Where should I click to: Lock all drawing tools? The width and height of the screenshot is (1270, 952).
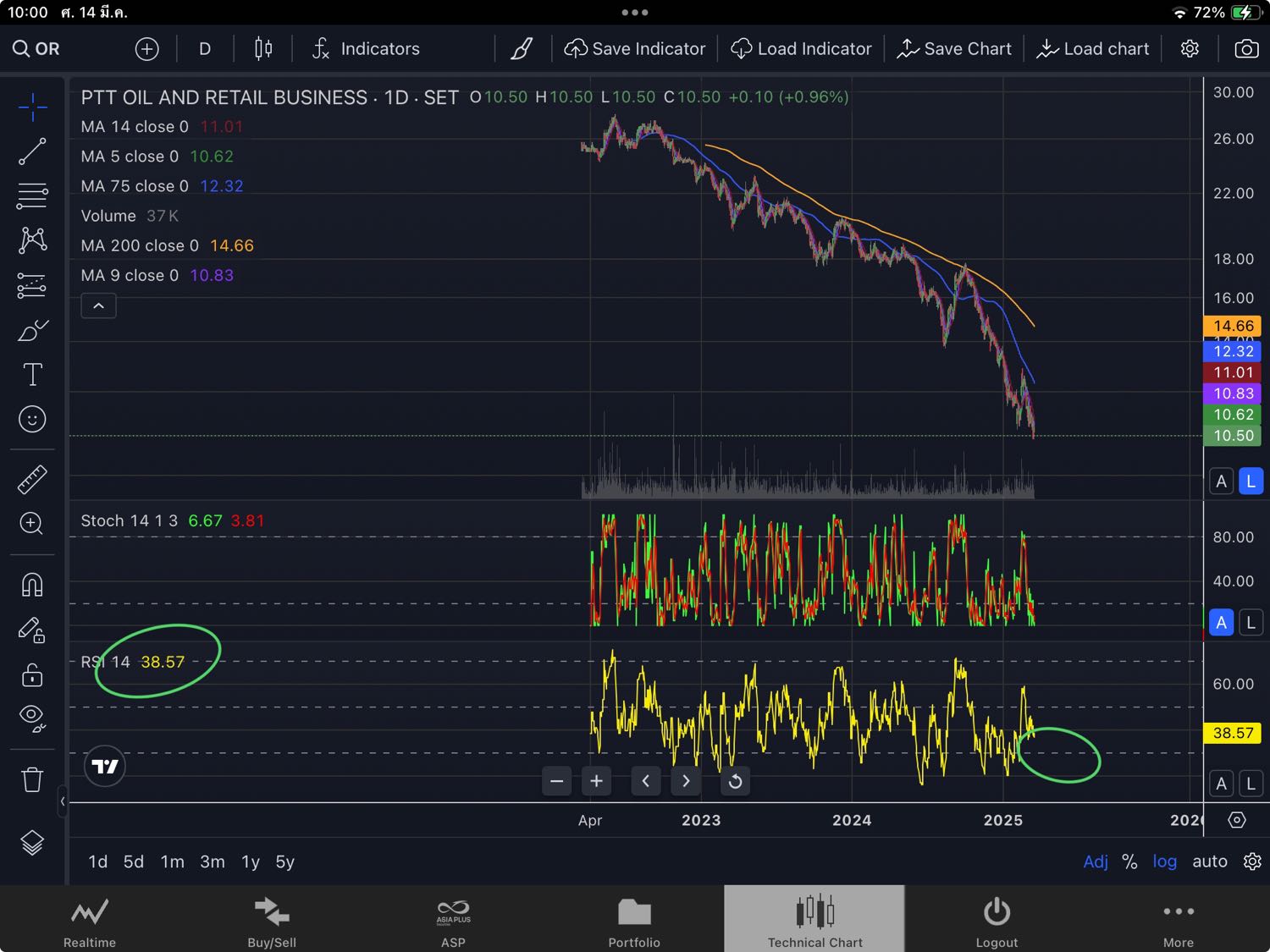coord(32,674)
